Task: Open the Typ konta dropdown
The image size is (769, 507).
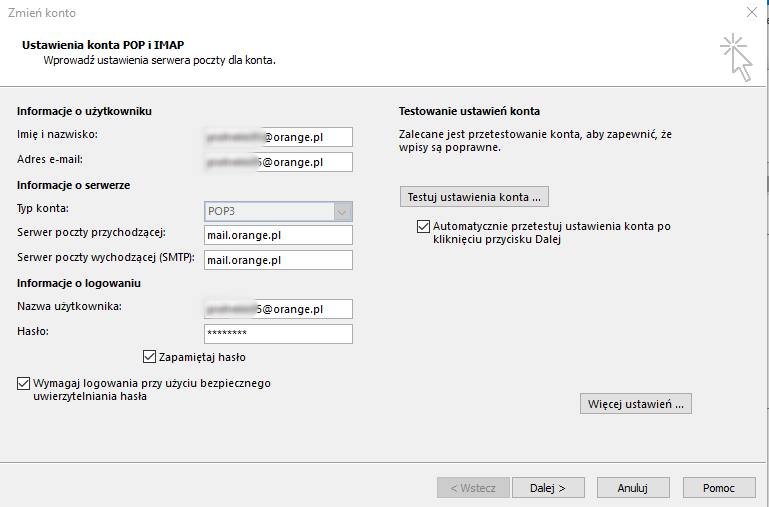Action: coord(343,211)
